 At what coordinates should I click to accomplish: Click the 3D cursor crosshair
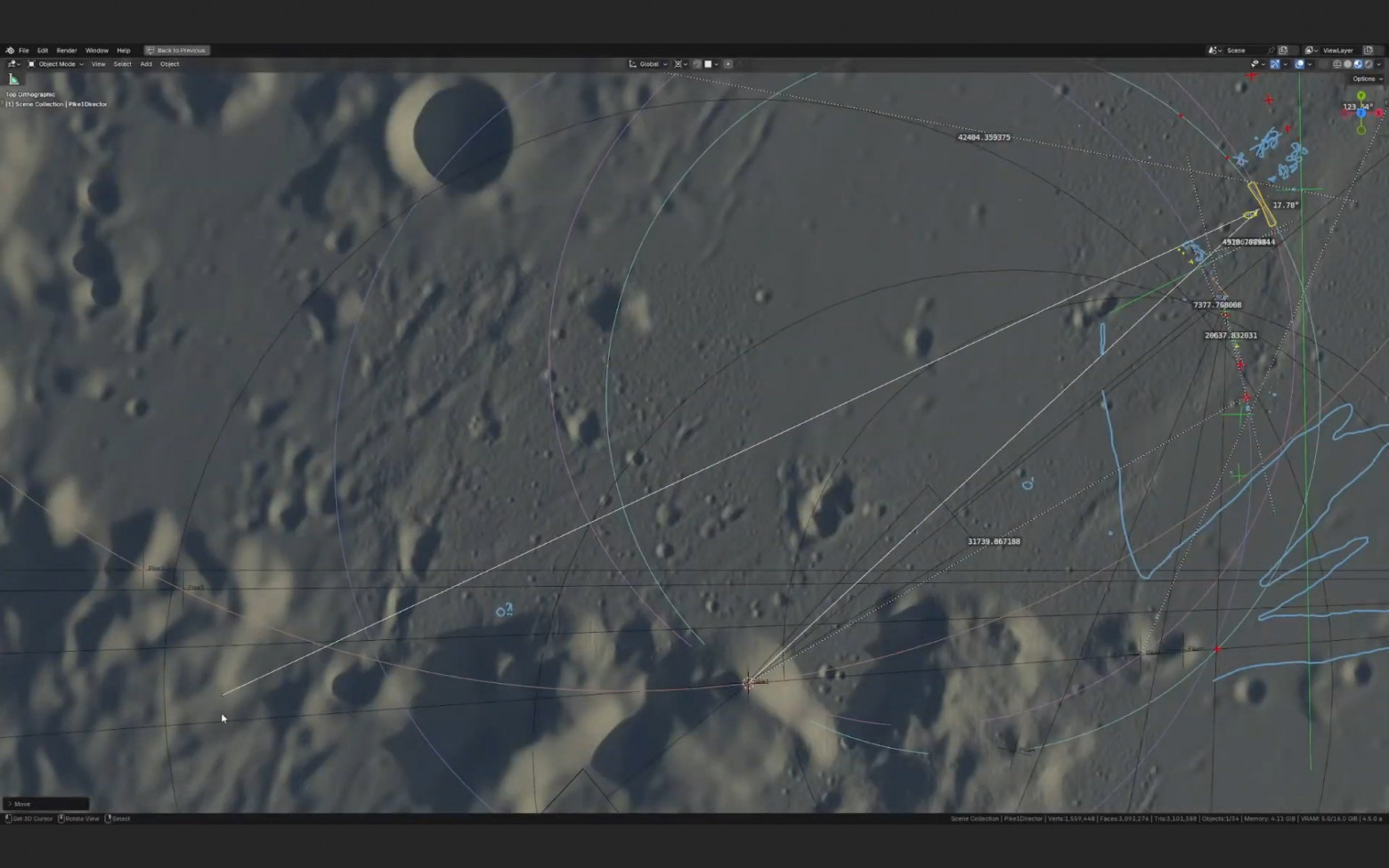point(748,683)
